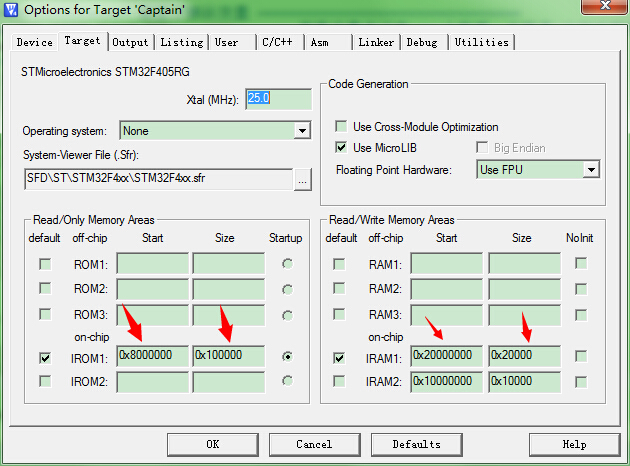The image size is (630, 466).
Task: Switch to the Device tab
Action: (34, 42)
